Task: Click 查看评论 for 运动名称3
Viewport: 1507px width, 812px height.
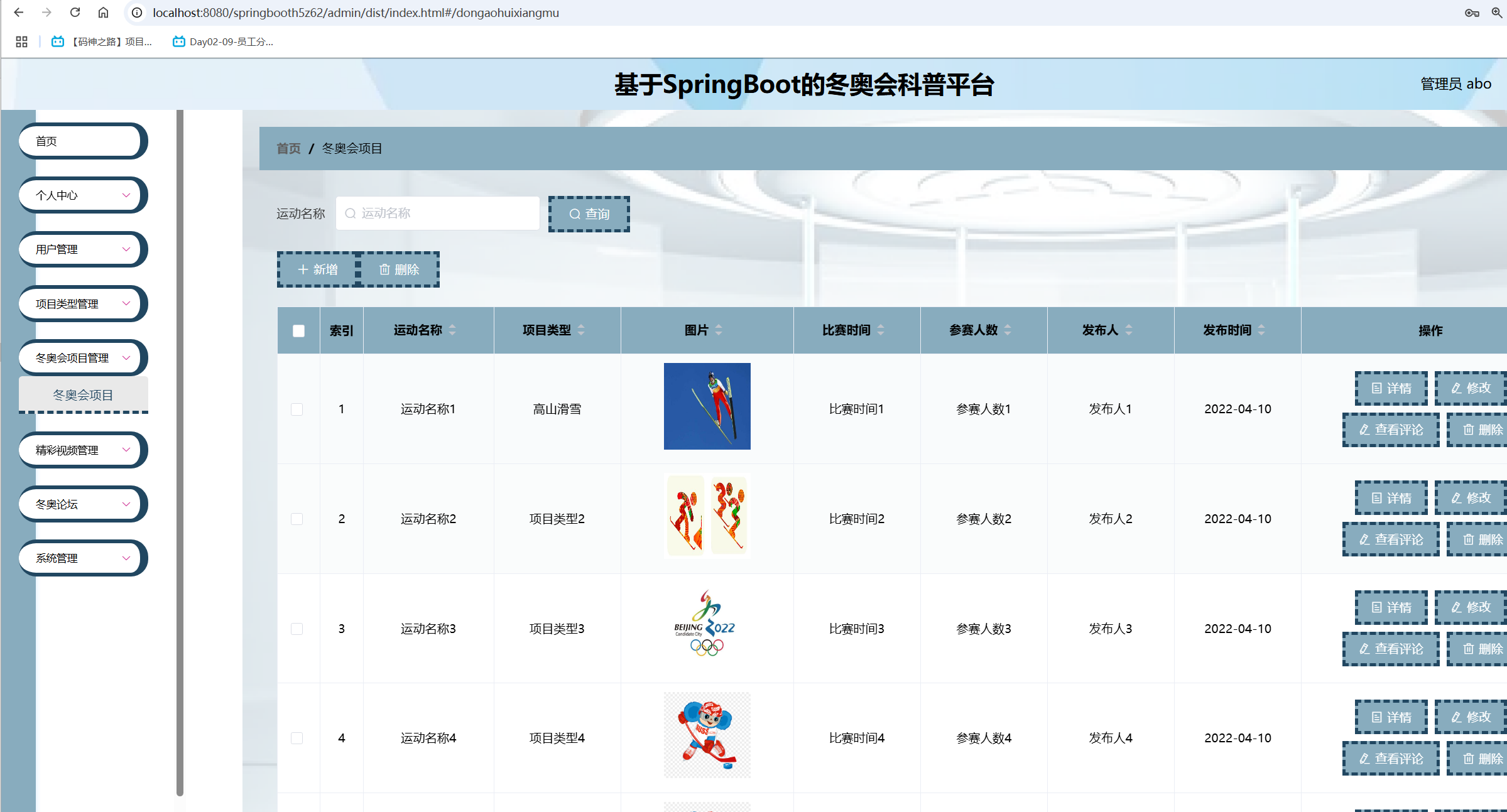Action: [x=1391, y=649]
